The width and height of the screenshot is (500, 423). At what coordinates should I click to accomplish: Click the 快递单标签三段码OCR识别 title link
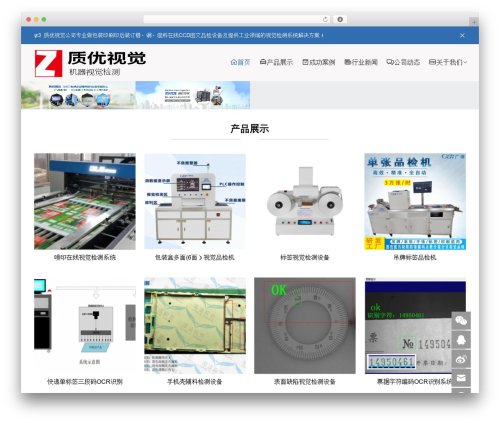(x=85, y=382)
